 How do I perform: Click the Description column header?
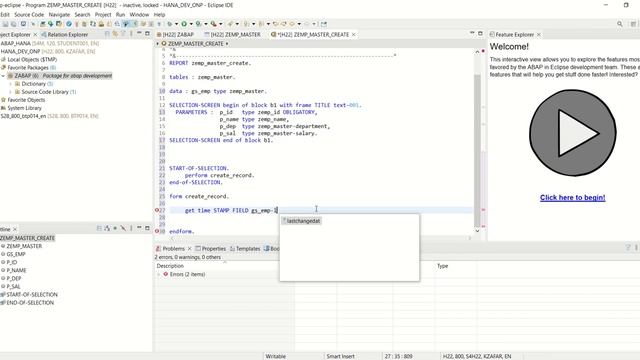pyautogui.click(x=170, y=266)
